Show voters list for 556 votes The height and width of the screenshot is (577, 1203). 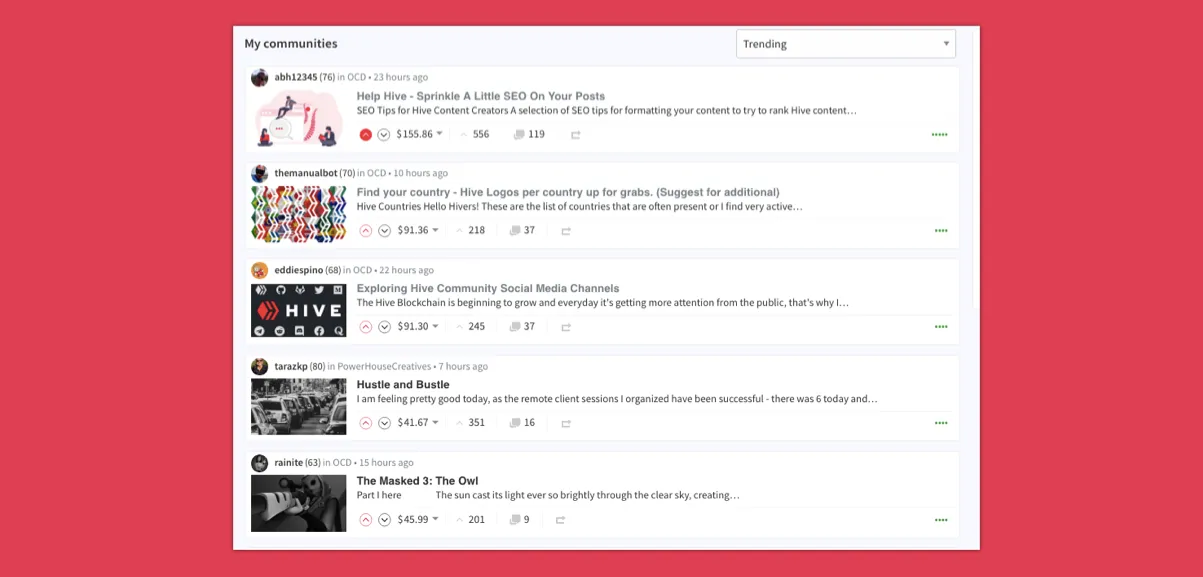[475, 134]
